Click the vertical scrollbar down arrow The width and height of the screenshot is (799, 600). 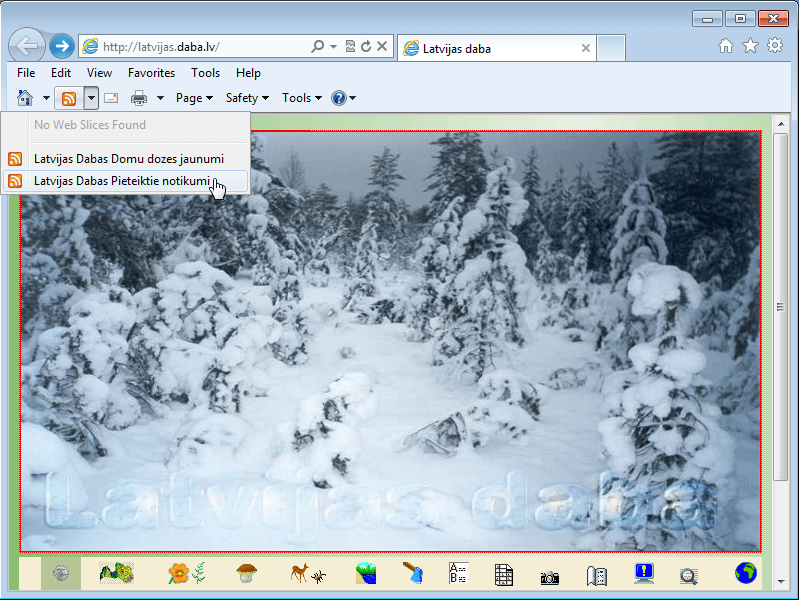[781, 581]
